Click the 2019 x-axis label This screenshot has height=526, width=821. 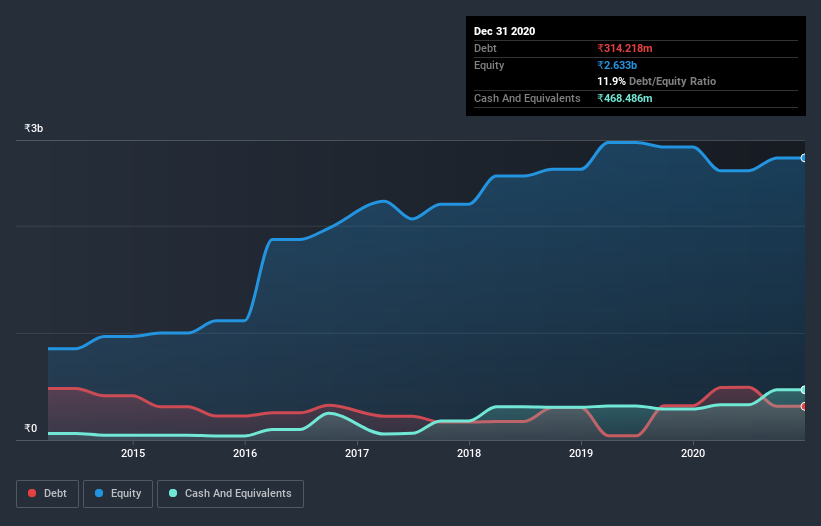click(581, 453)
